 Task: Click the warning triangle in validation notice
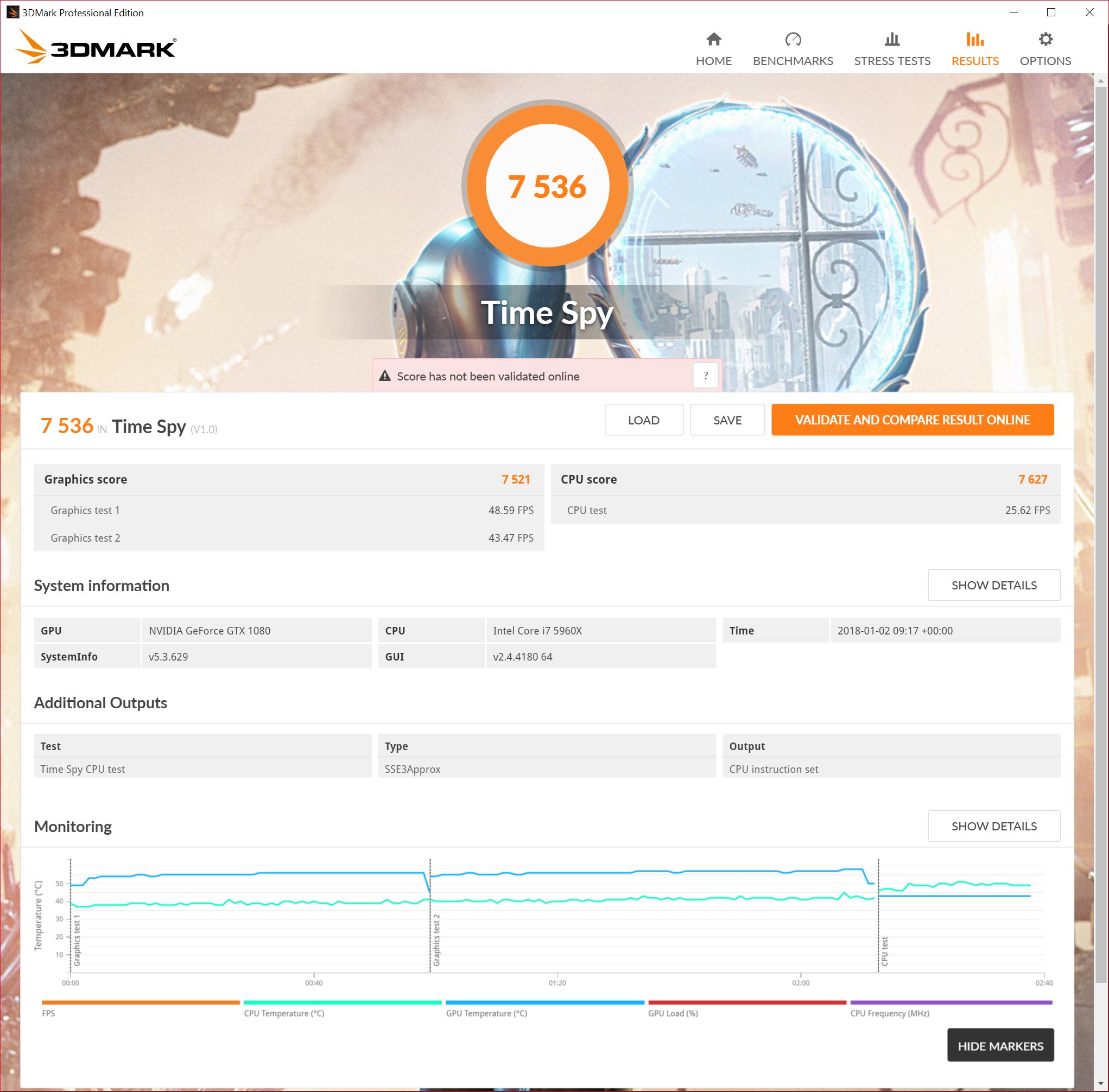pos(385,376)
